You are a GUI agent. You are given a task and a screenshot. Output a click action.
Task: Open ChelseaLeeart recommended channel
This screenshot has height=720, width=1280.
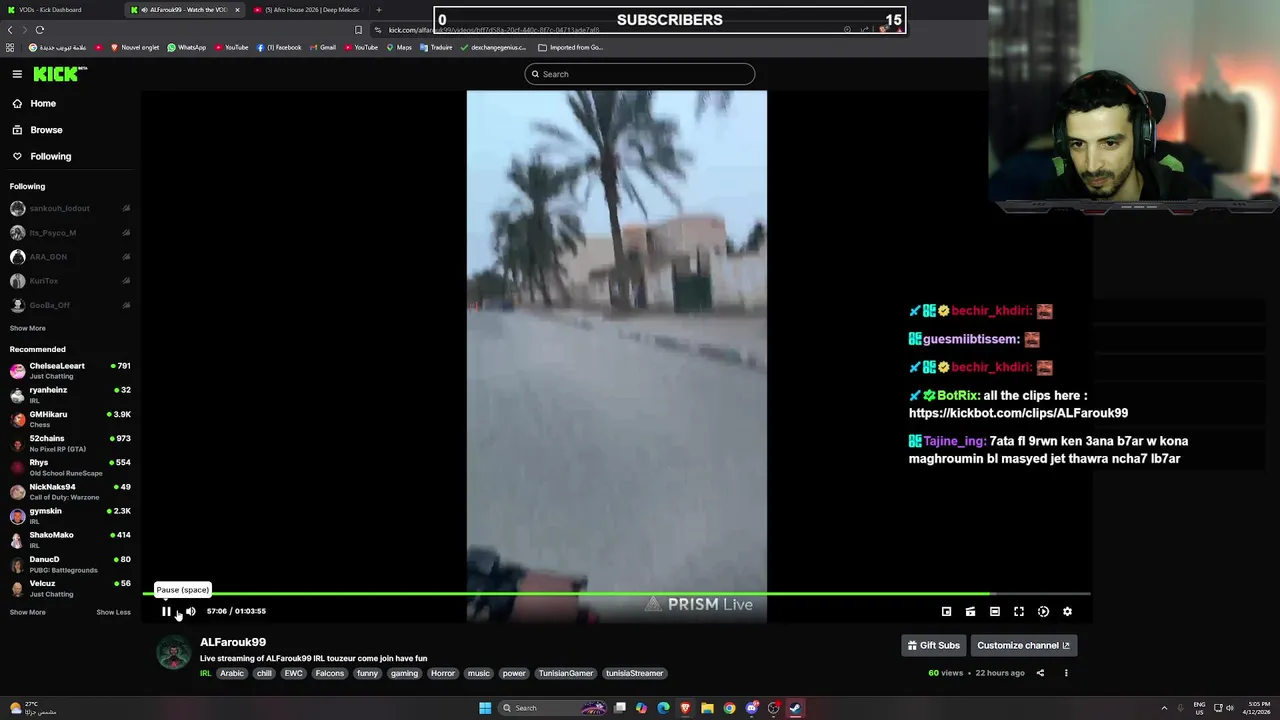pyautogui.click(x=70, y=370)
